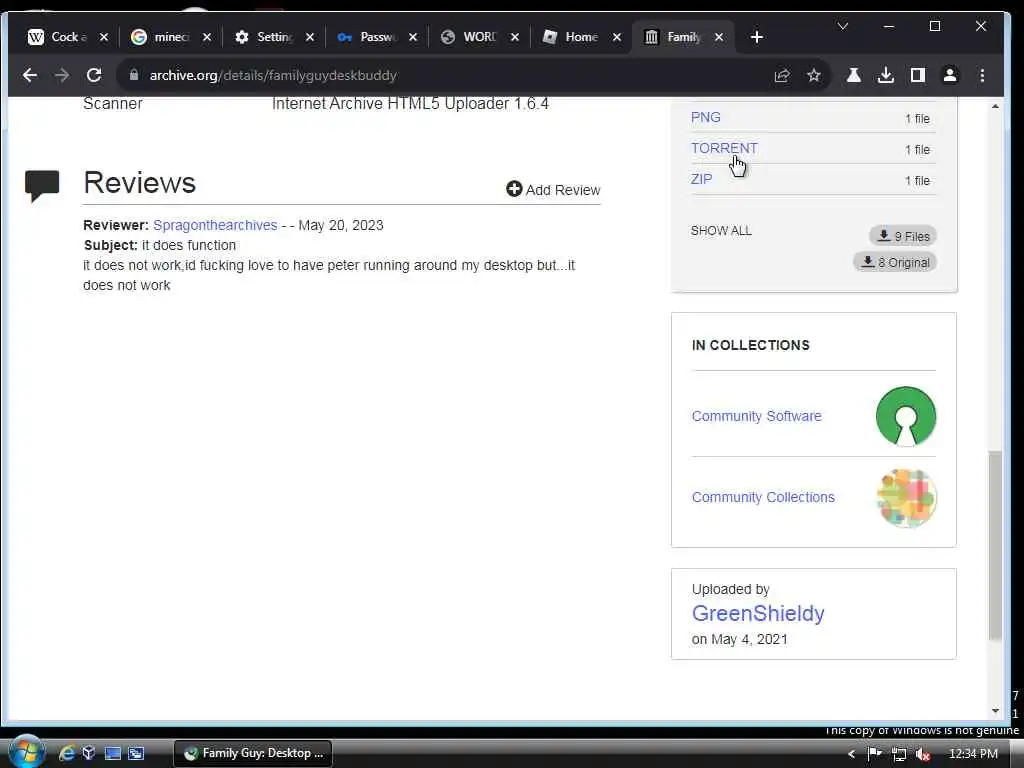Open Community Software collection link
This screenshot has height=768, width=1024.
756,416
